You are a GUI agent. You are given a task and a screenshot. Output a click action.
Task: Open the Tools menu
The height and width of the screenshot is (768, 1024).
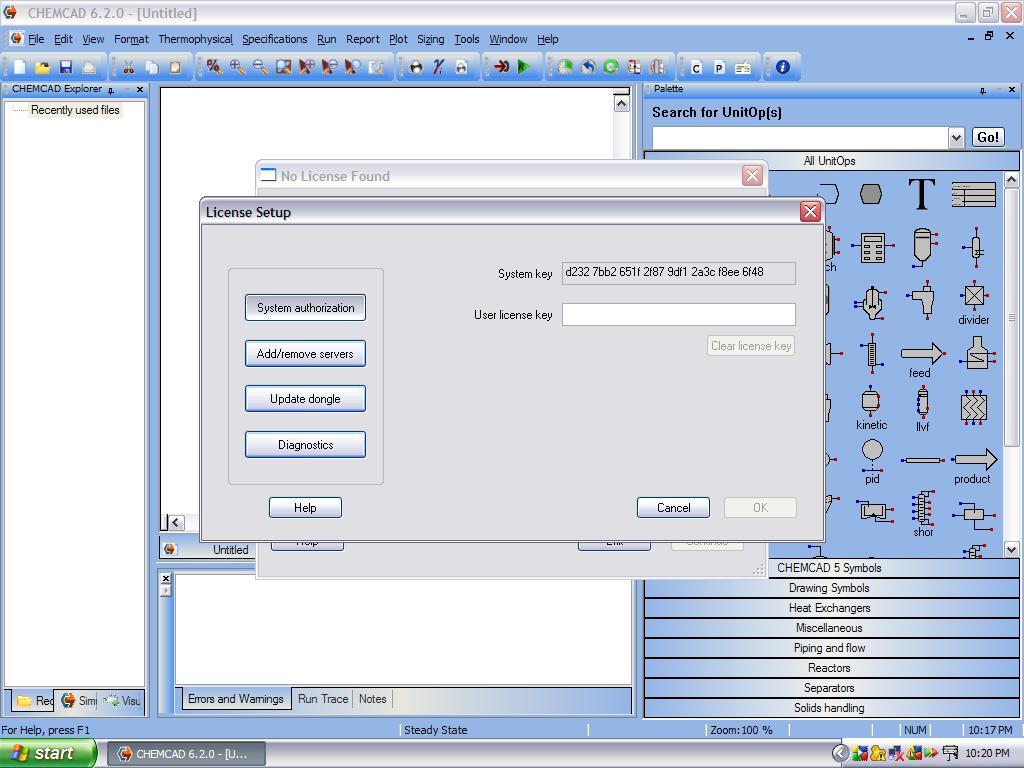[x=467, y=39]
